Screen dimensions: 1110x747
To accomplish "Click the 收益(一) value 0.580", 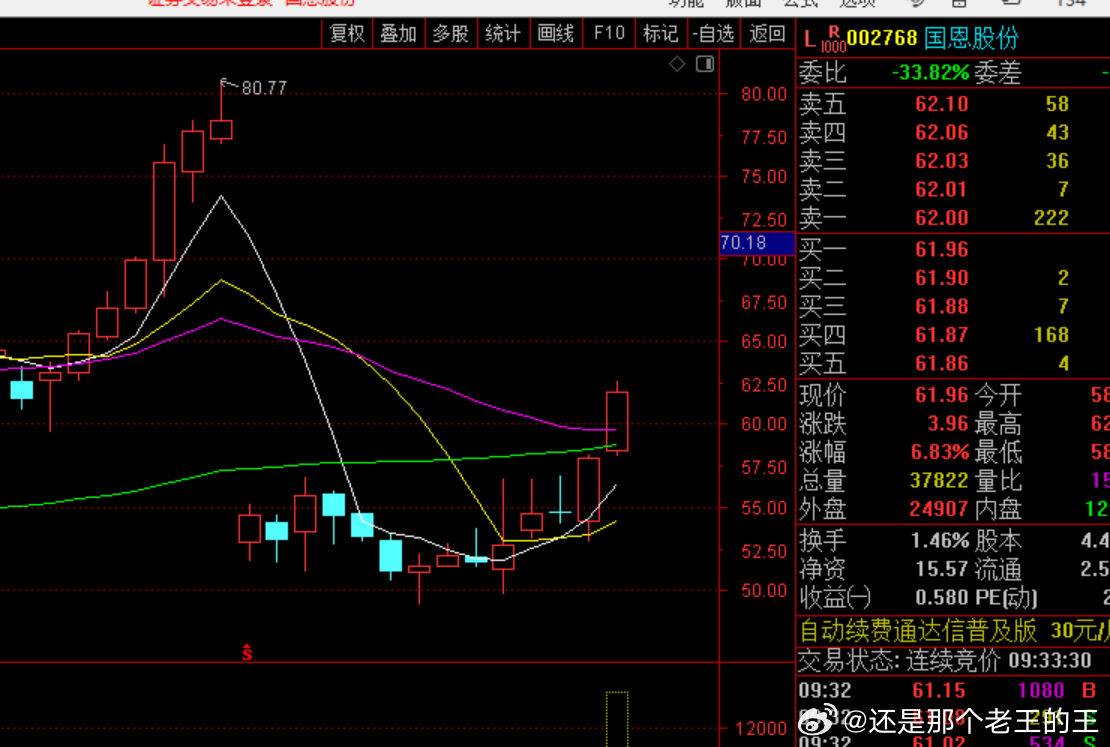I will point(942,598).
